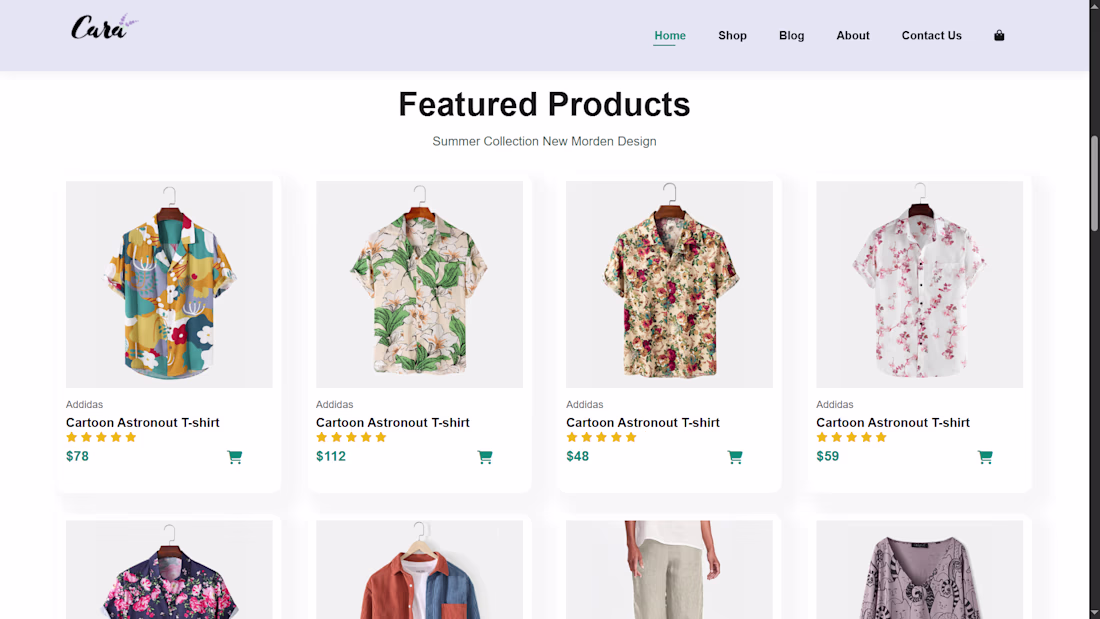Image resolution: width=1100 pixels, height=619 pixels.
Task: Add the $78 shirt to cart
Action: click(235, 457)
